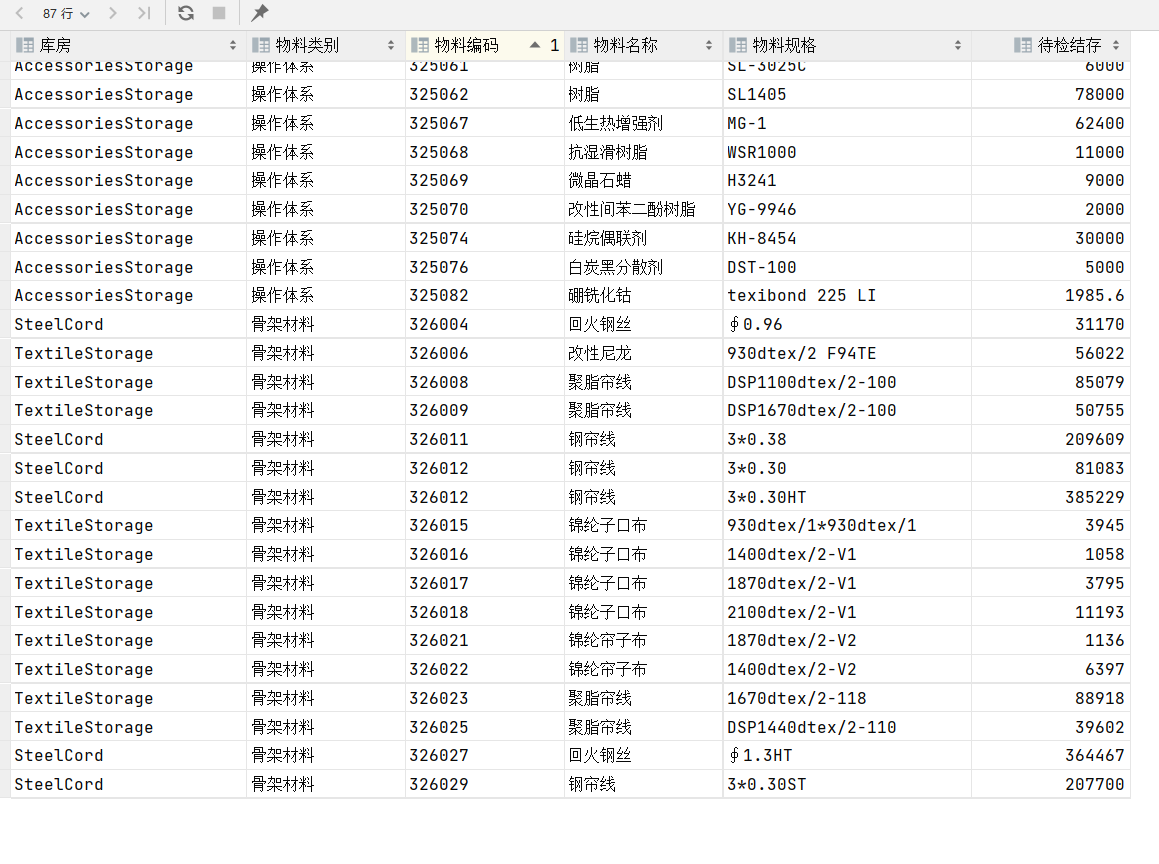Click the 物料编码 column table icon
This screenshot has width=1159, height=864.
click(x=420, y=45)
